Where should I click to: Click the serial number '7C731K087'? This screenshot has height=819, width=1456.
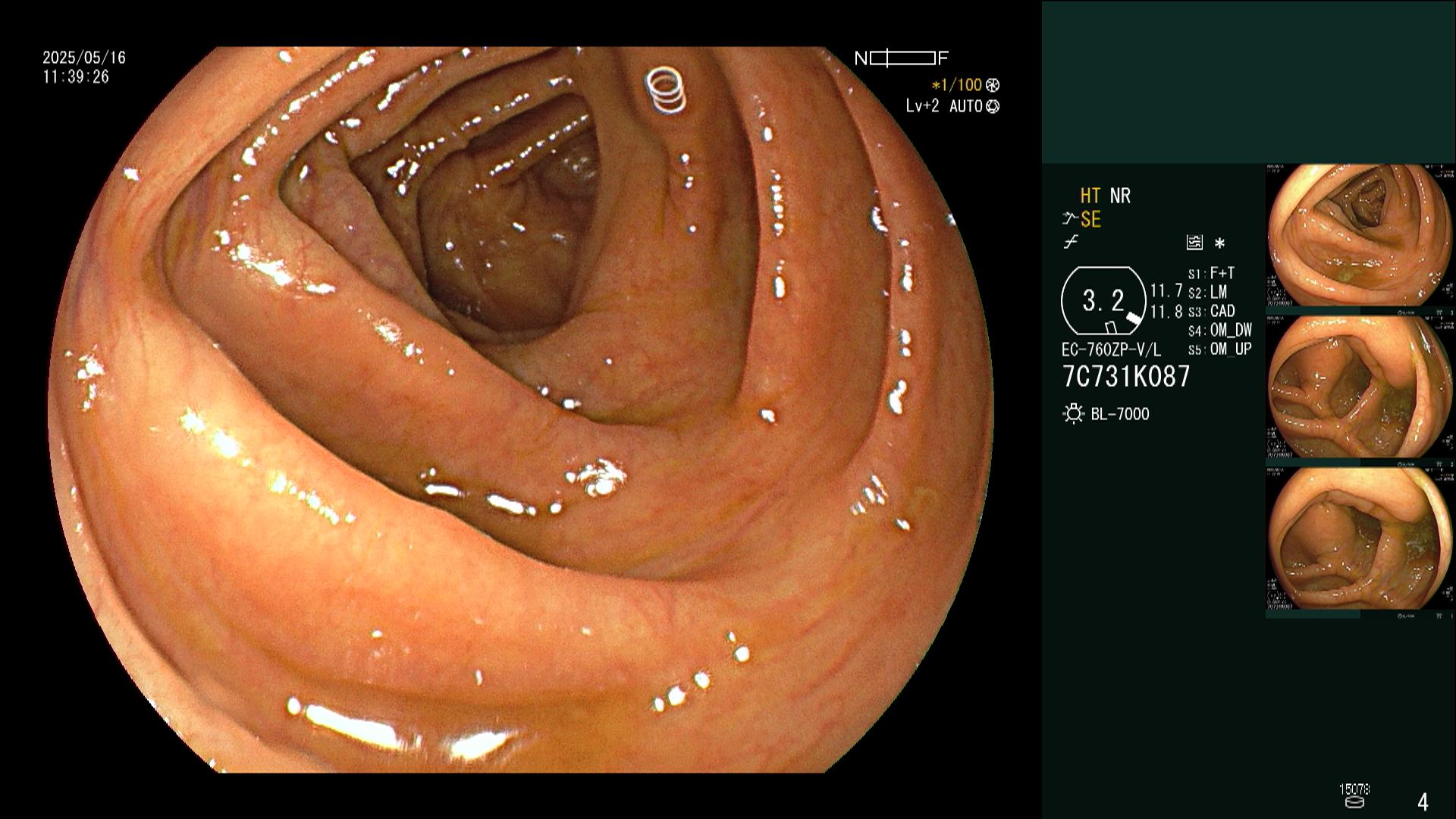point(1126,376)
